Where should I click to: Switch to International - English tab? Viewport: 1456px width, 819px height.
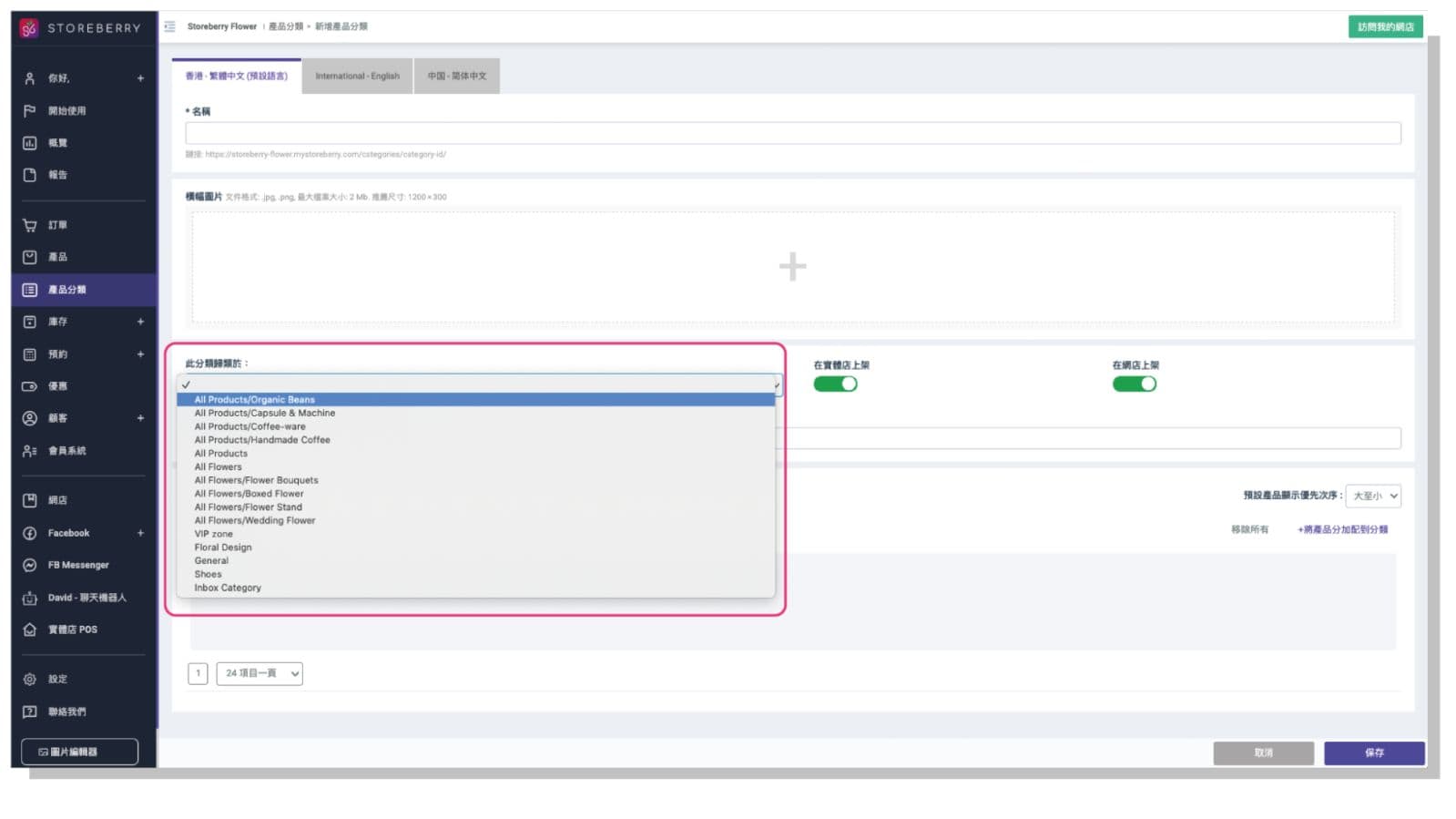pyautogui.click(x=357, y=76)
